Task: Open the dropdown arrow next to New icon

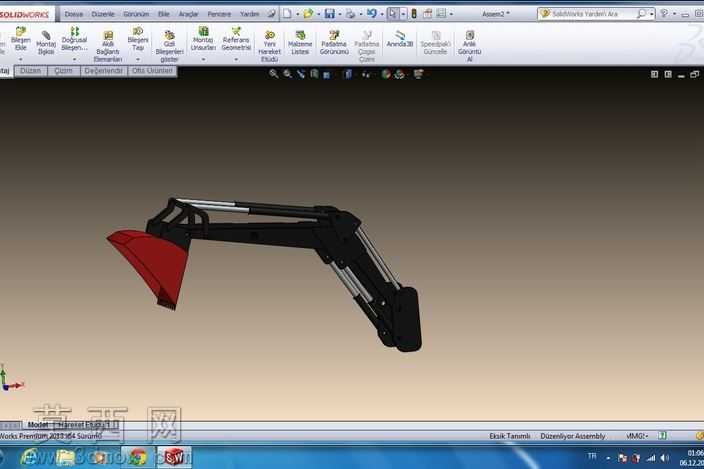Action: coord(297,14)
